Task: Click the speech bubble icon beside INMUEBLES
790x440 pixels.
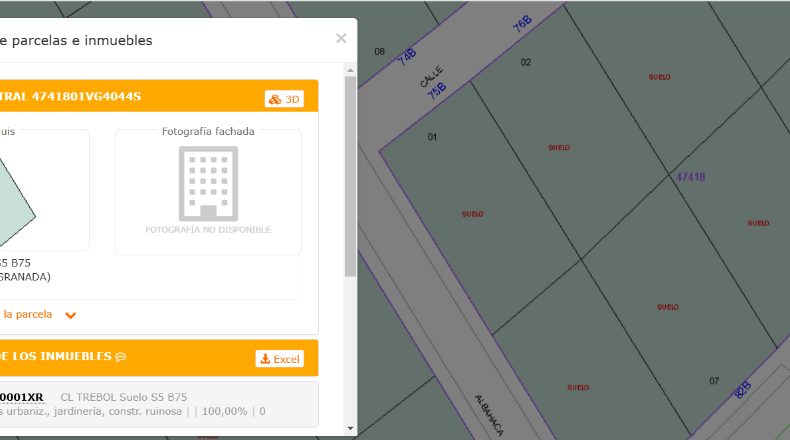Action: click(x=120, y=357)
